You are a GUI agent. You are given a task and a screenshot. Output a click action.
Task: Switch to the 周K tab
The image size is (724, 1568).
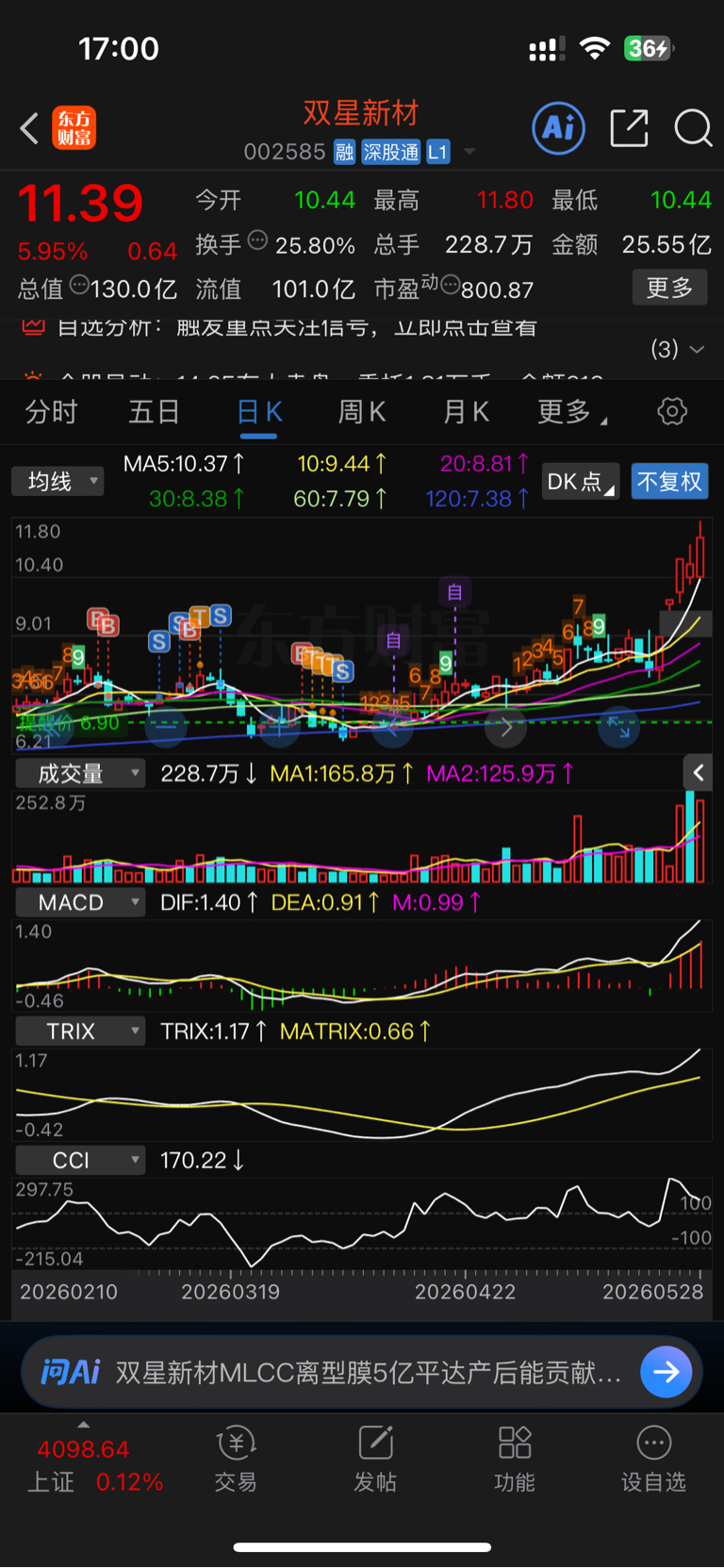(x=362, y=412)
